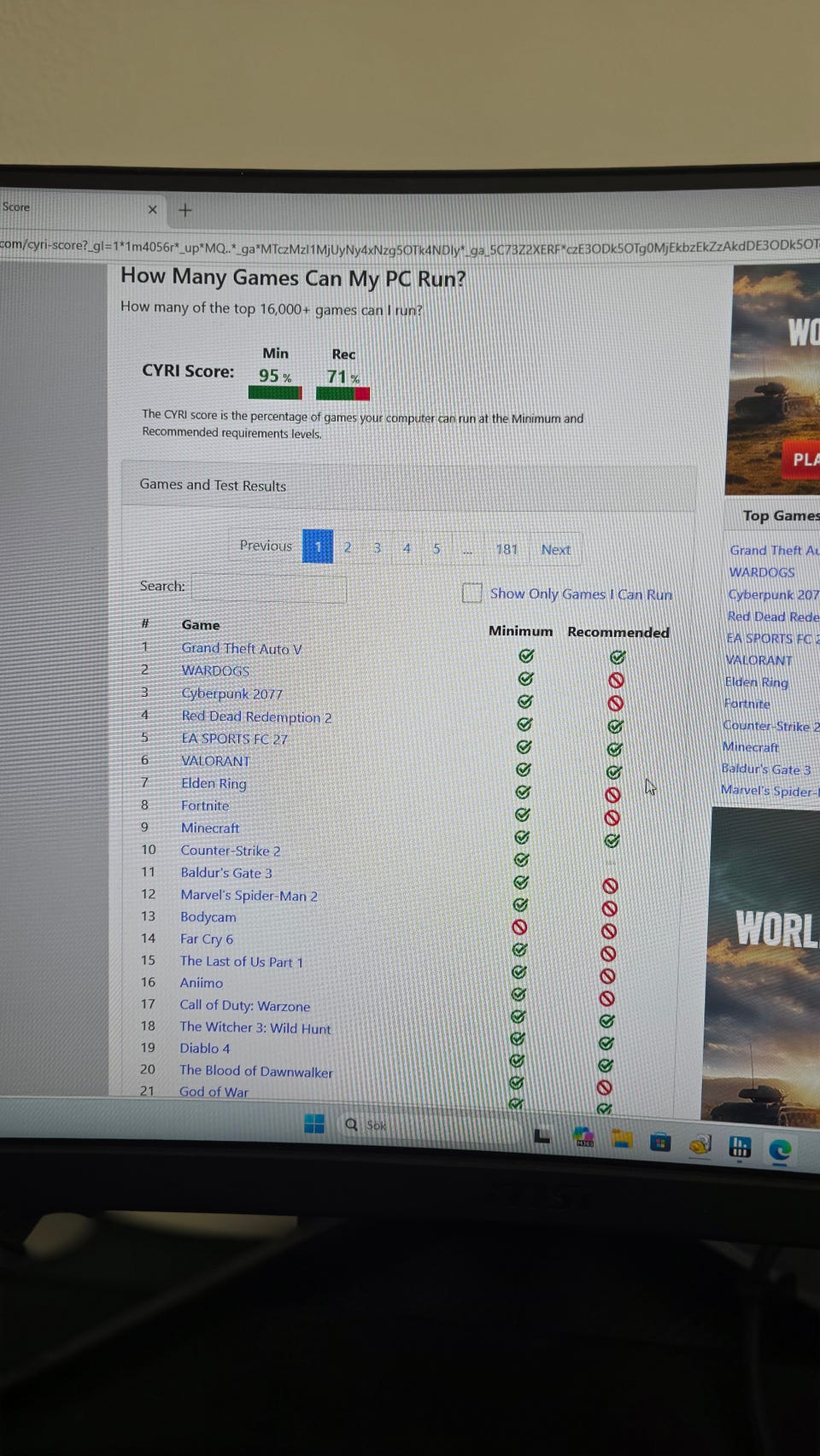The image size is (820, 1456).
Task: Click the Recommended column header
Action: coord(618,632)
